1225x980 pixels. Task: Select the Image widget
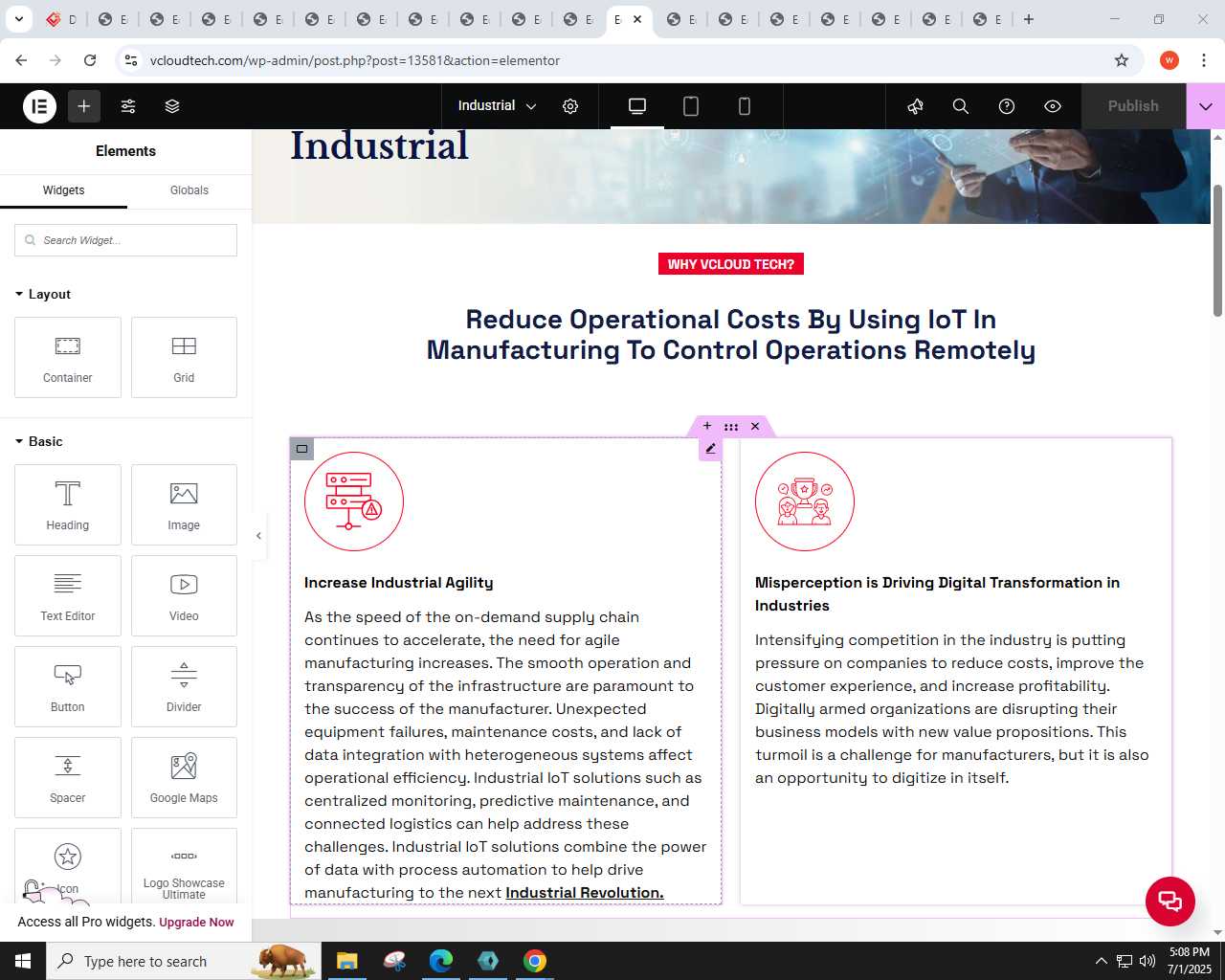(x=184, y=505)
